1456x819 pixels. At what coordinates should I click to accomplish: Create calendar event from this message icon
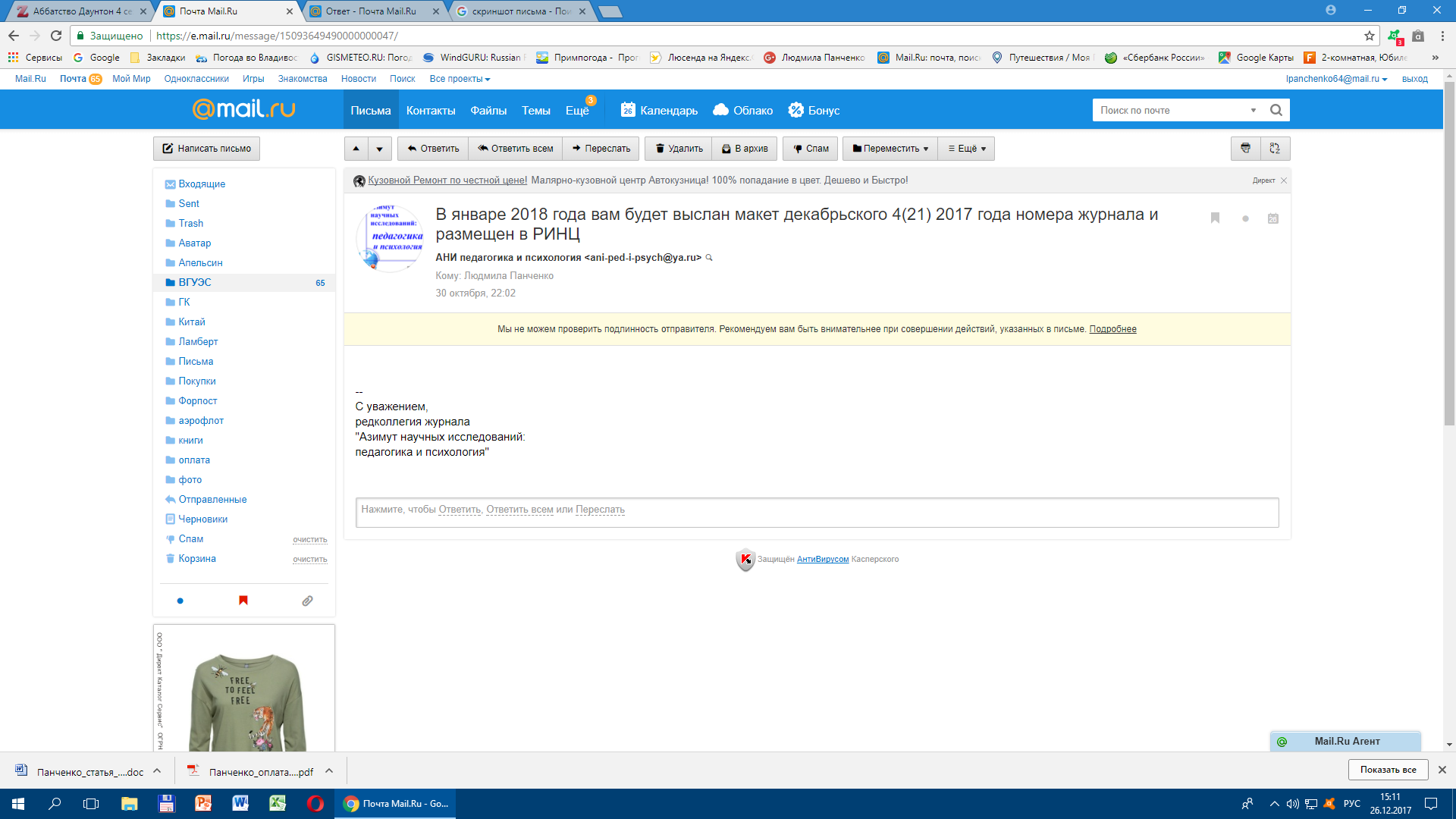tap(1273, 218)
